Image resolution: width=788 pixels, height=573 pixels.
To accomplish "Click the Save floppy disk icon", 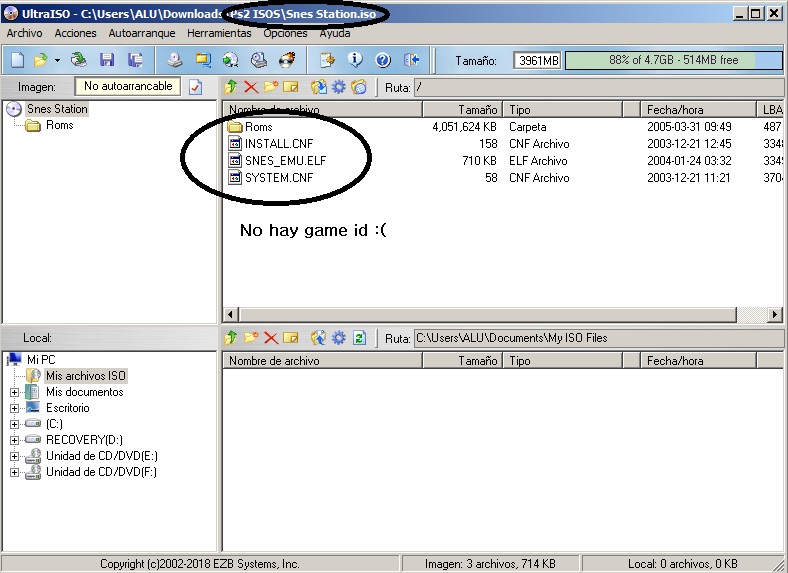I will click(x=106, y=60).
